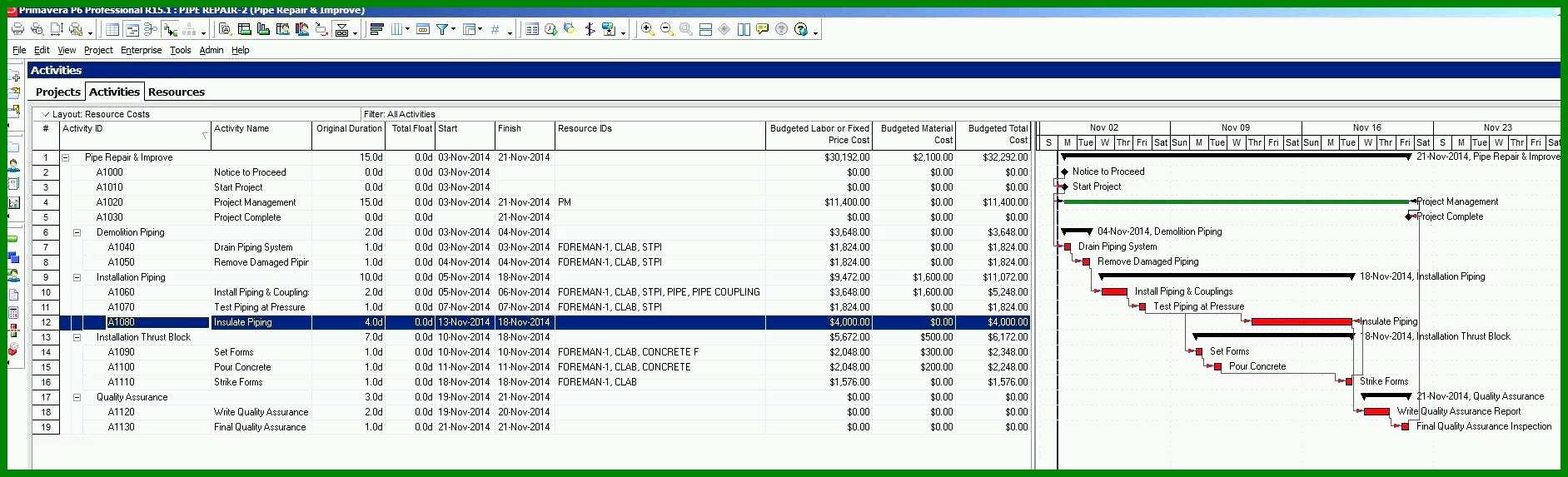
Task: Switch to the Projects tab
Action: pos(58,92)
